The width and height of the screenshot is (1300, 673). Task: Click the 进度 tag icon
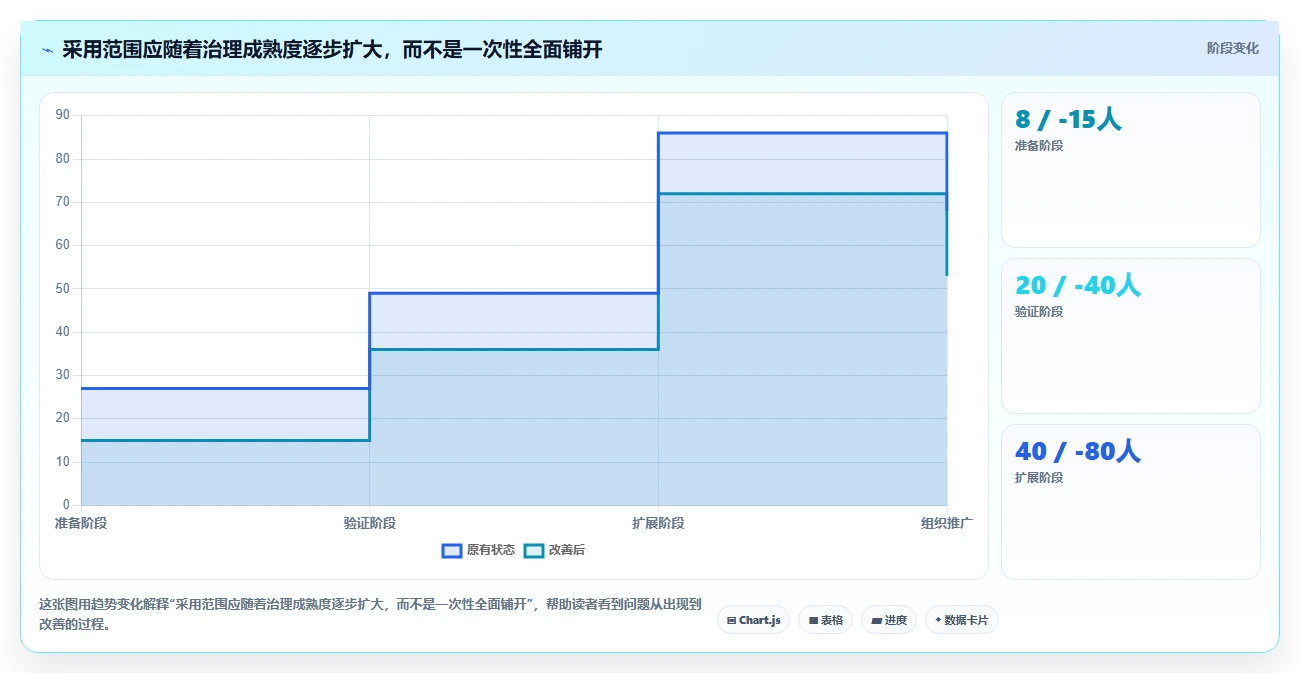[876, 621]
